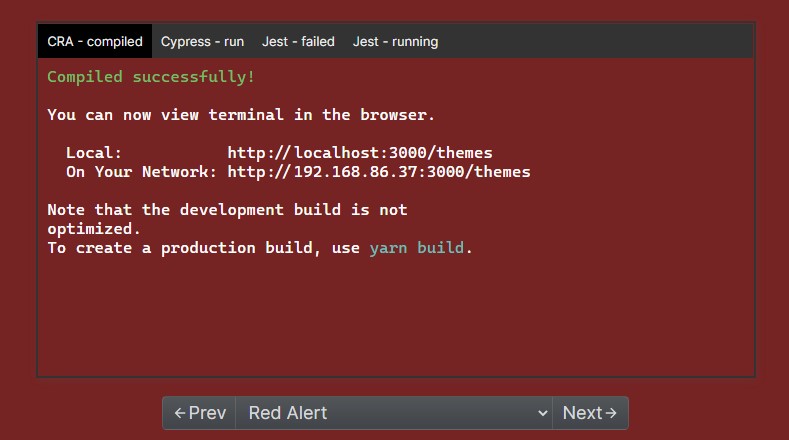
Task: Advance to next theme with Next button
Action: tap(590, 413)
